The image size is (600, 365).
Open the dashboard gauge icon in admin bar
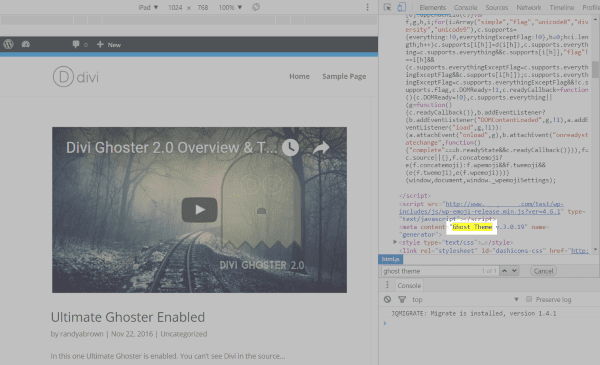point(26,44)
